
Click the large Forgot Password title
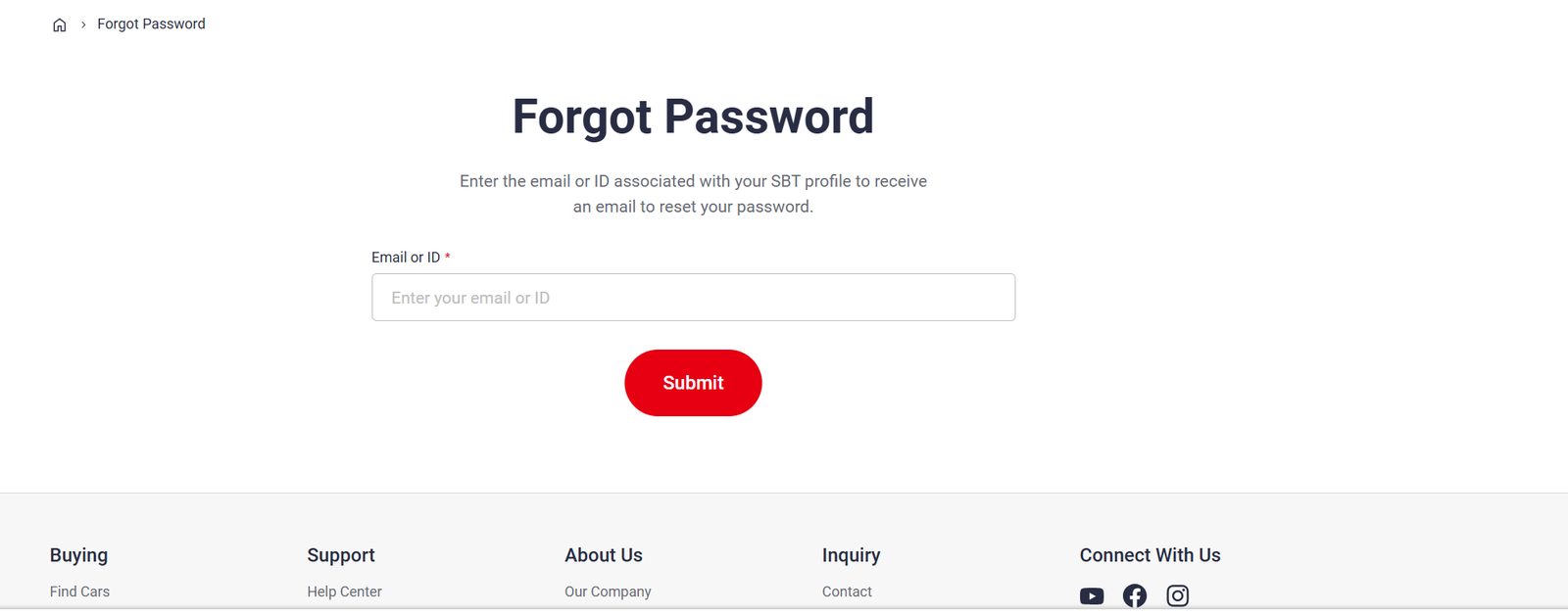click(x=693, y=117)
